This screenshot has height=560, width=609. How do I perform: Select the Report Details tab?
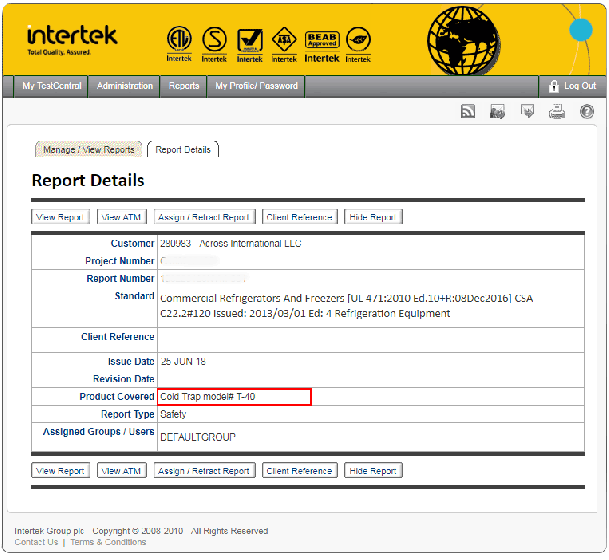pyautogui.click(x=183, y=150)
